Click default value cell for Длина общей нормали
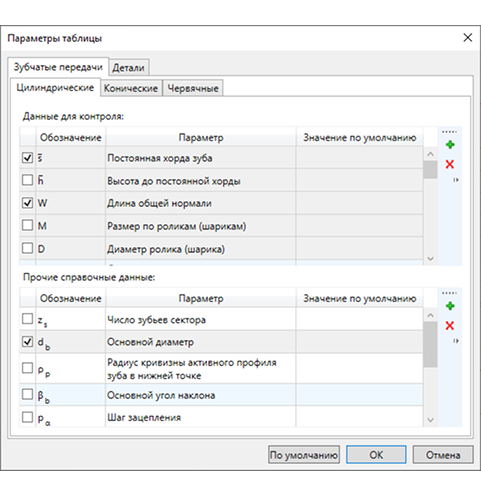This screenshot has width=481, height=496. 359,203
